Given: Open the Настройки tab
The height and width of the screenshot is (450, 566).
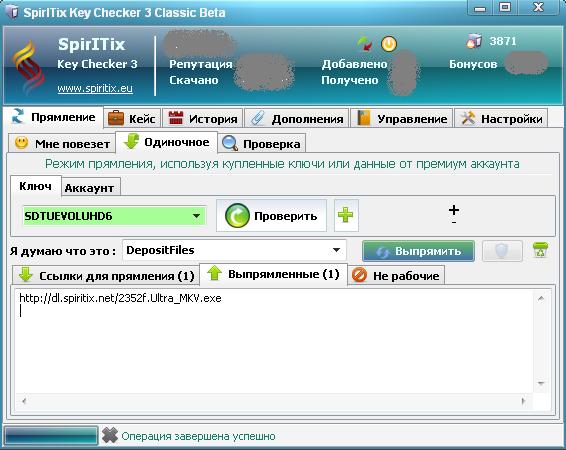Looking at the screenshot, I should click(501, 118).
